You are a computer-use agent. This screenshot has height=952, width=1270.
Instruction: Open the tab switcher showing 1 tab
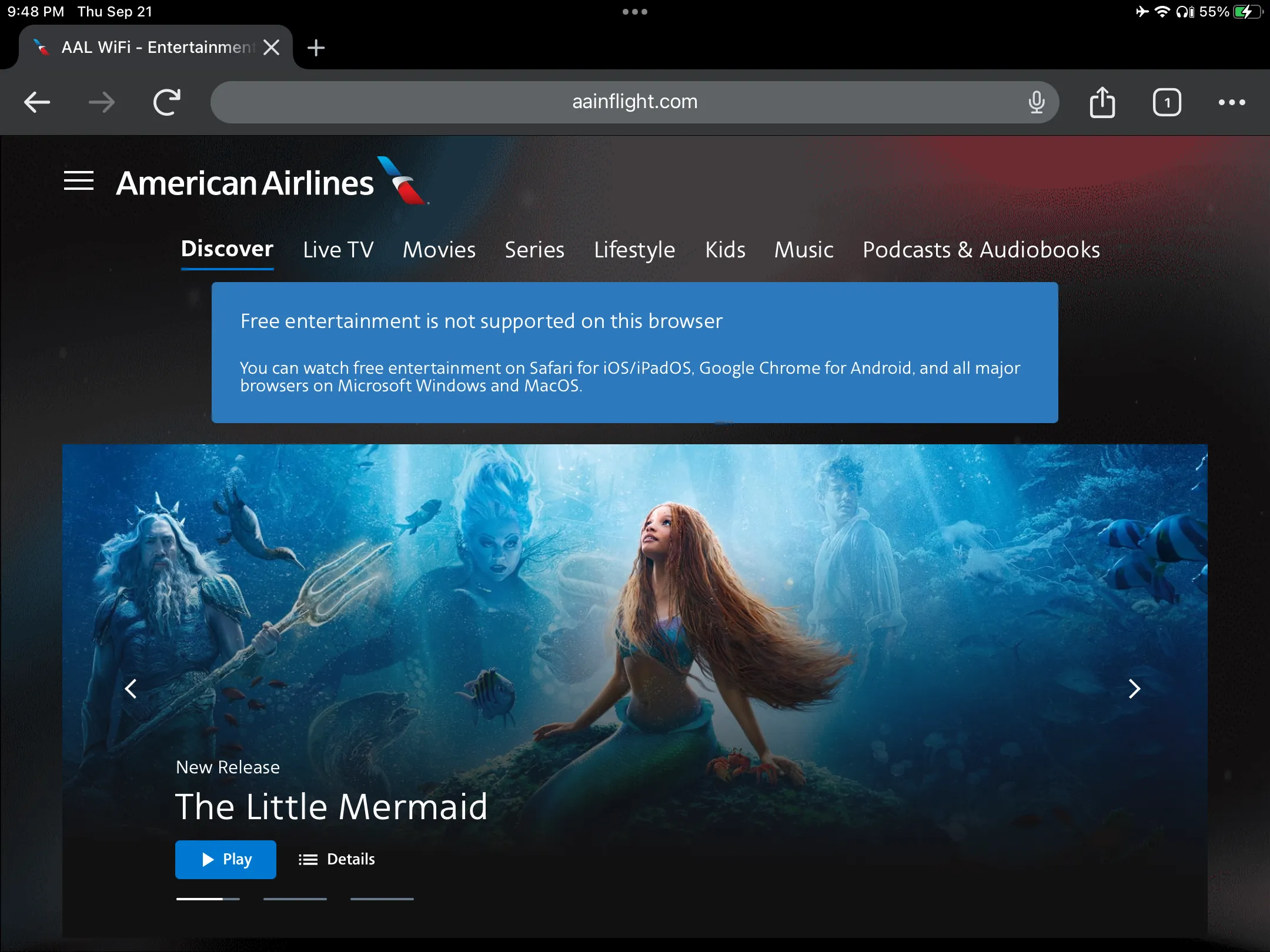pyautogui.click(x=1167, y=102)
